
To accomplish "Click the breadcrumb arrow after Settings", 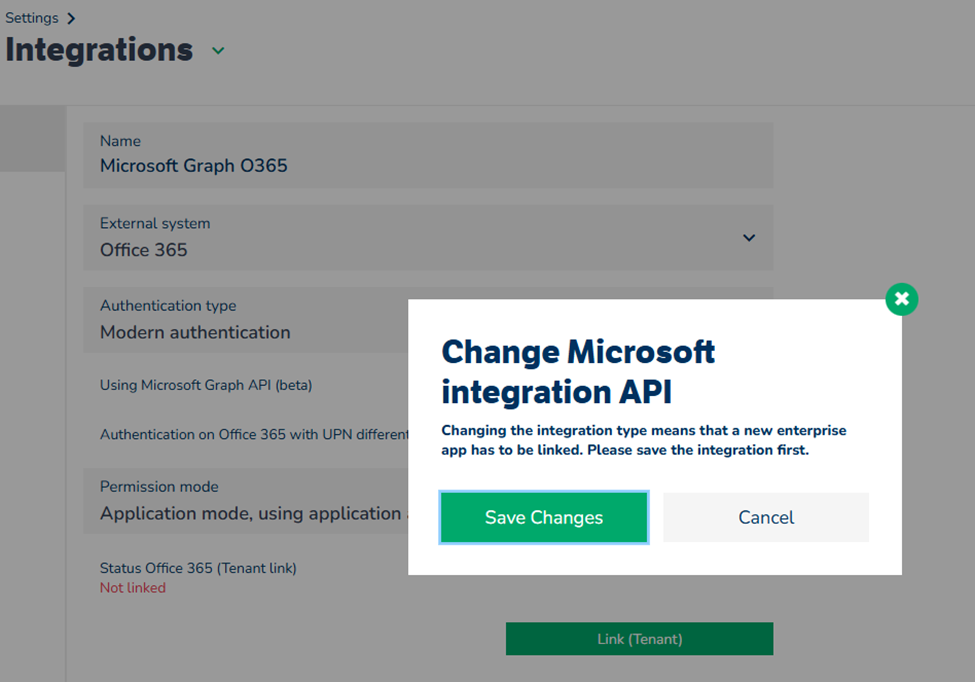I will (71, 19).
